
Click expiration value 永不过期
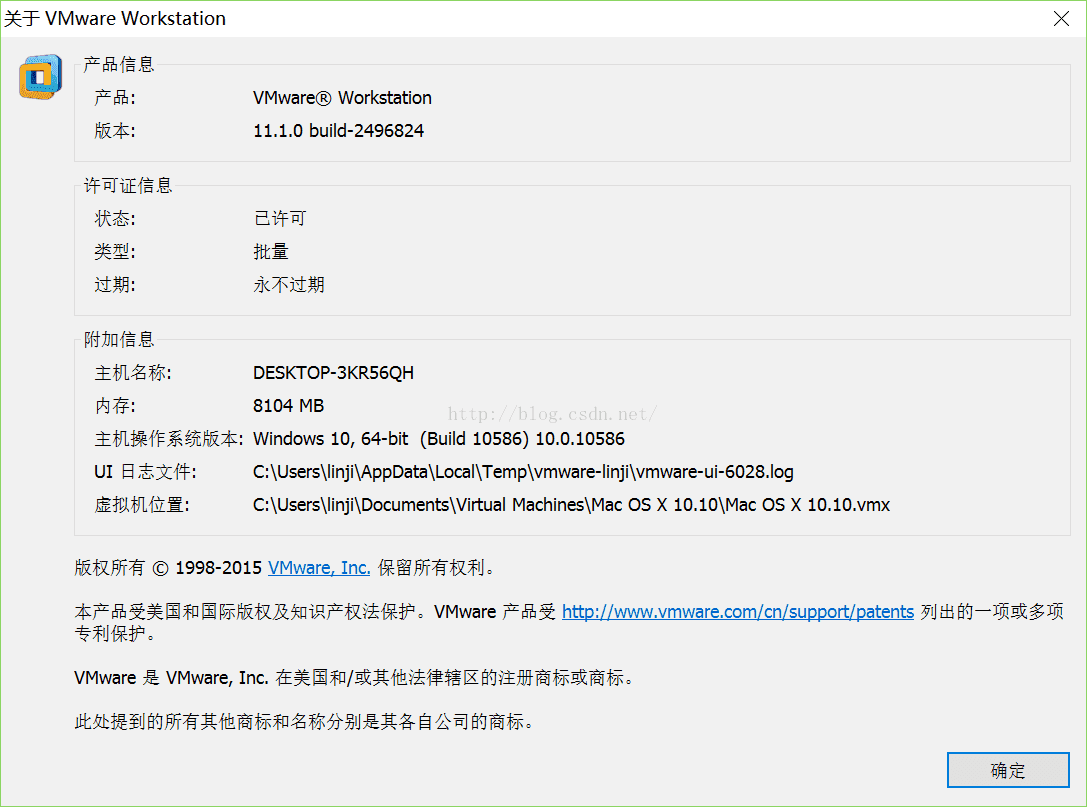(289, 285)
